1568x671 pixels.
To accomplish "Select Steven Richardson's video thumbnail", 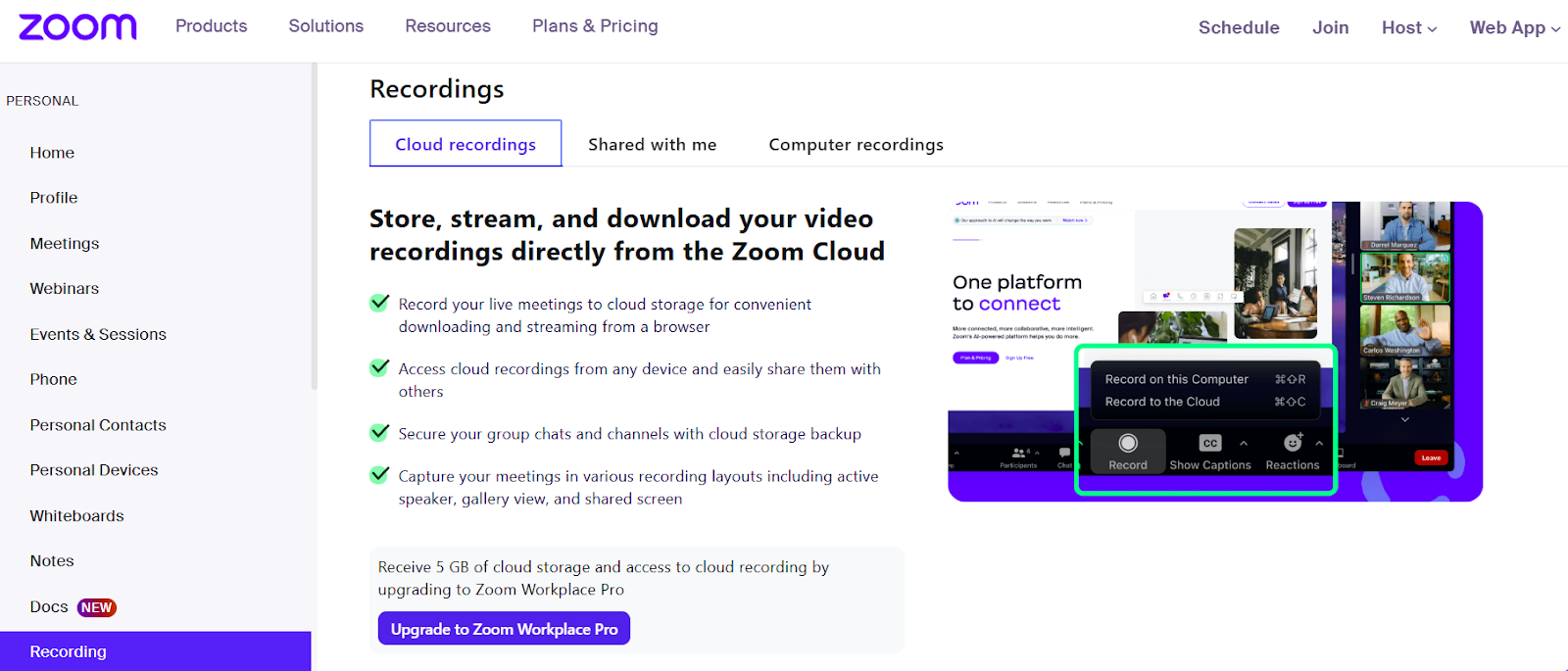I will (1404, 277).
